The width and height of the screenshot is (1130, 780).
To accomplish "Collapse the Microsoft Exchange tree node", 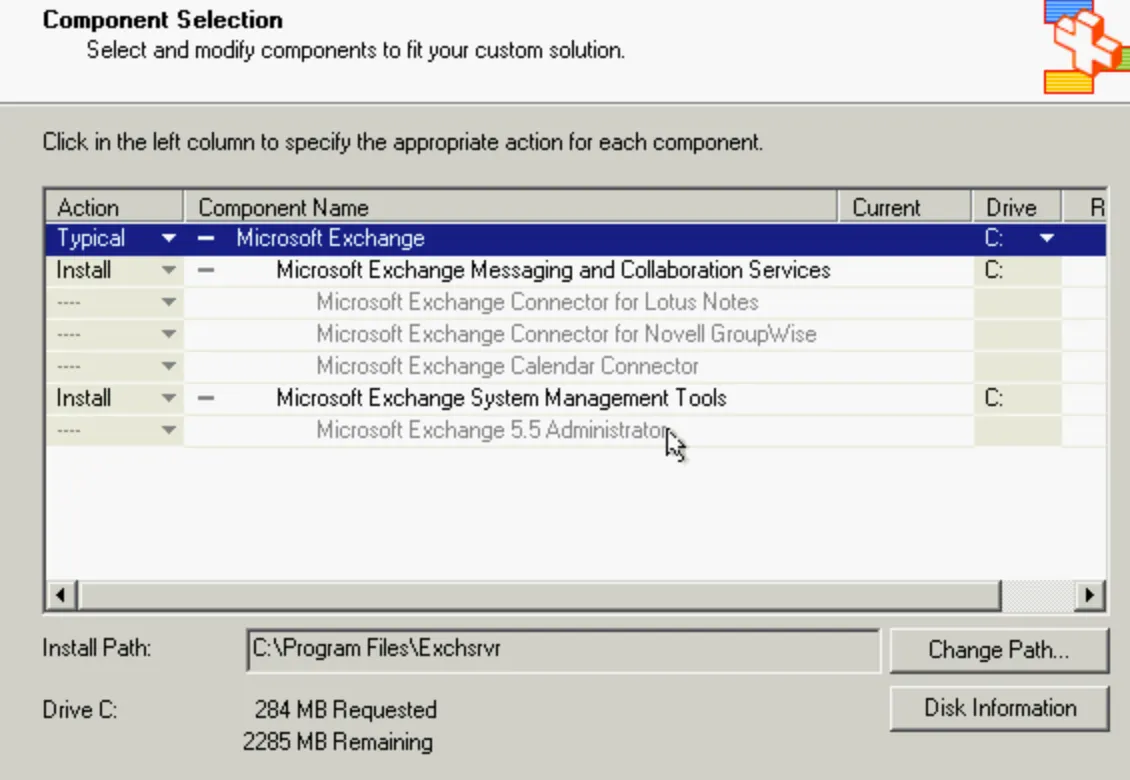I will coord(206,238).
